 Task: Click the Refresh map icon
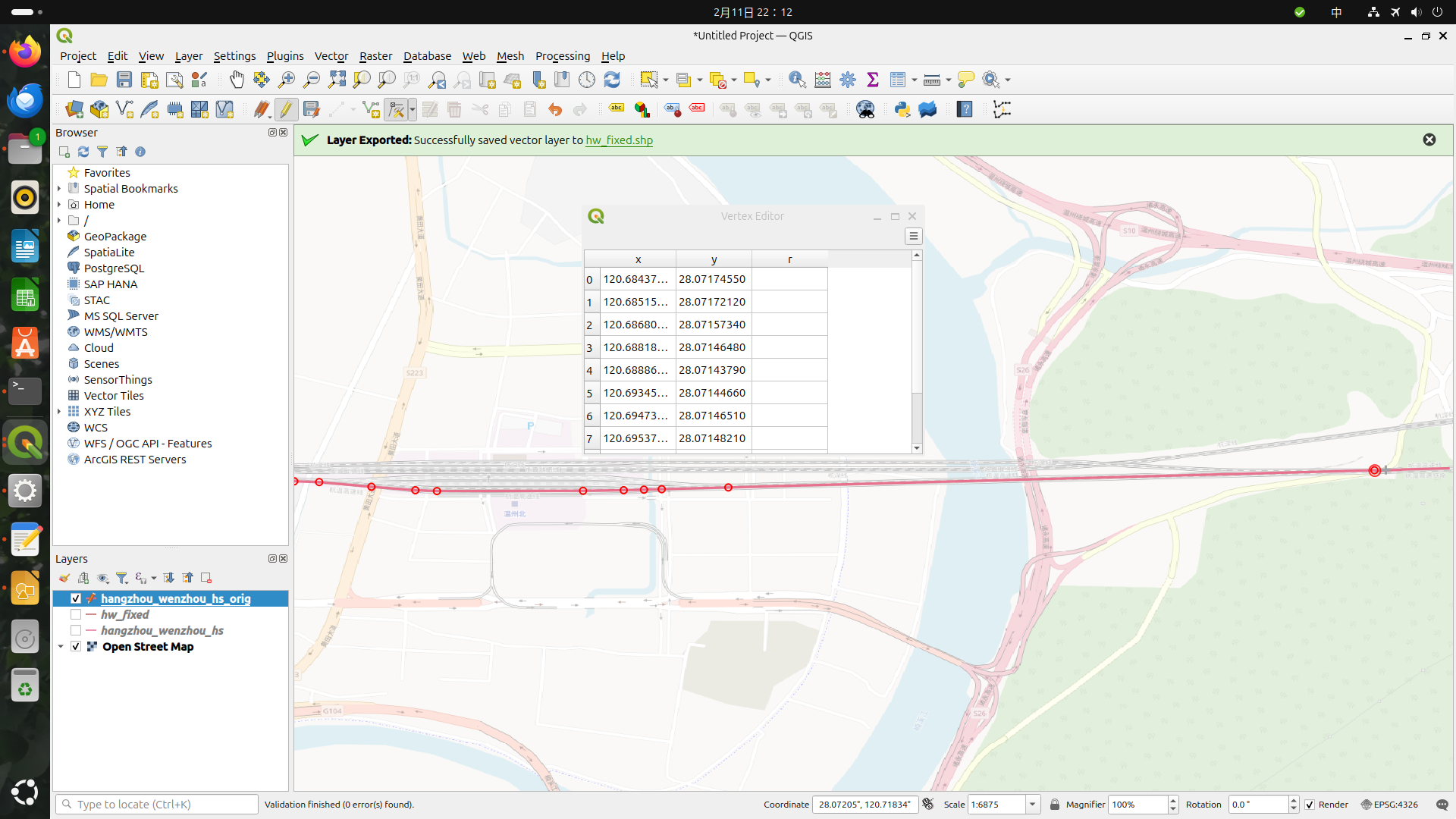pyautogui.click(x=612, y=80)
